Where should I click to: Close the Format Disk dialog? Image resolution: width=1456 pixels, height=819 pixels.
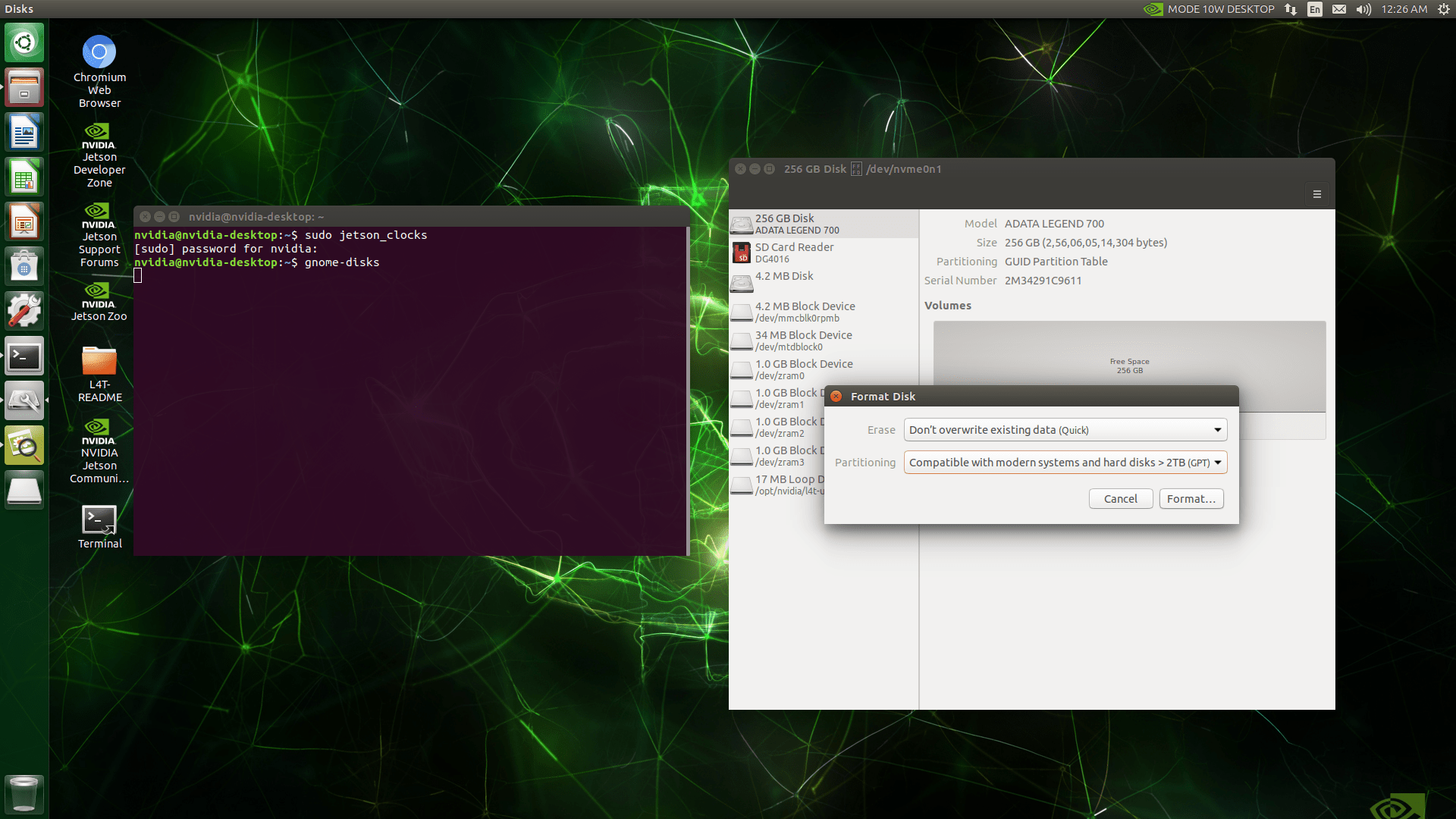point(836,397)
